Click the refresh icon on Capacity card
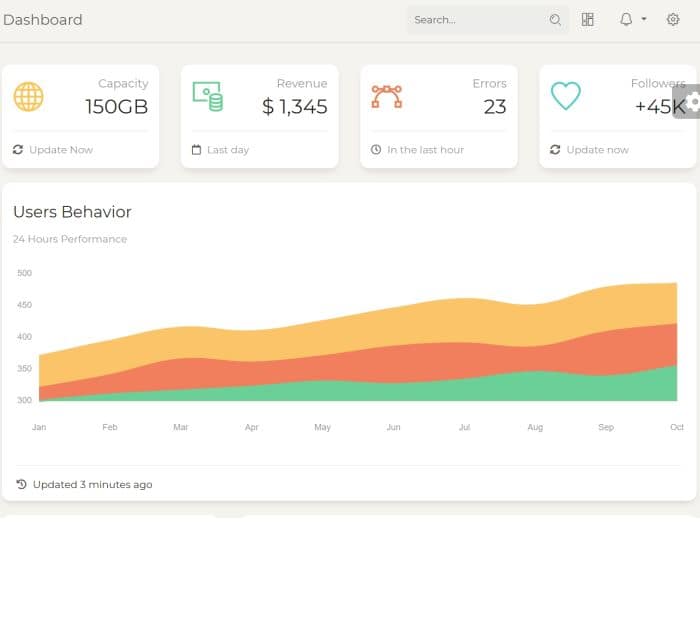This screenshot has width=700, height=630. point(18,150)
